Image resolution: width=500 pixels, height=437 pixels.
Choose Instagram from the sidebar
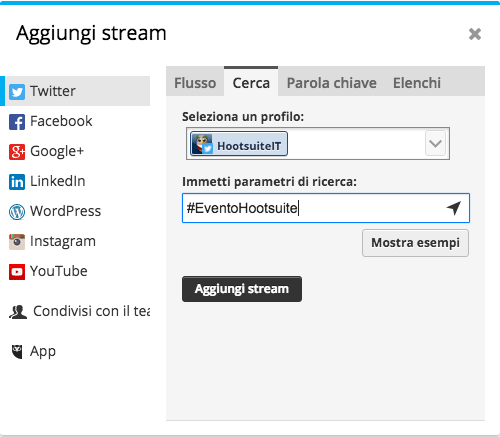pyautogui.click(x=75, y=241)
